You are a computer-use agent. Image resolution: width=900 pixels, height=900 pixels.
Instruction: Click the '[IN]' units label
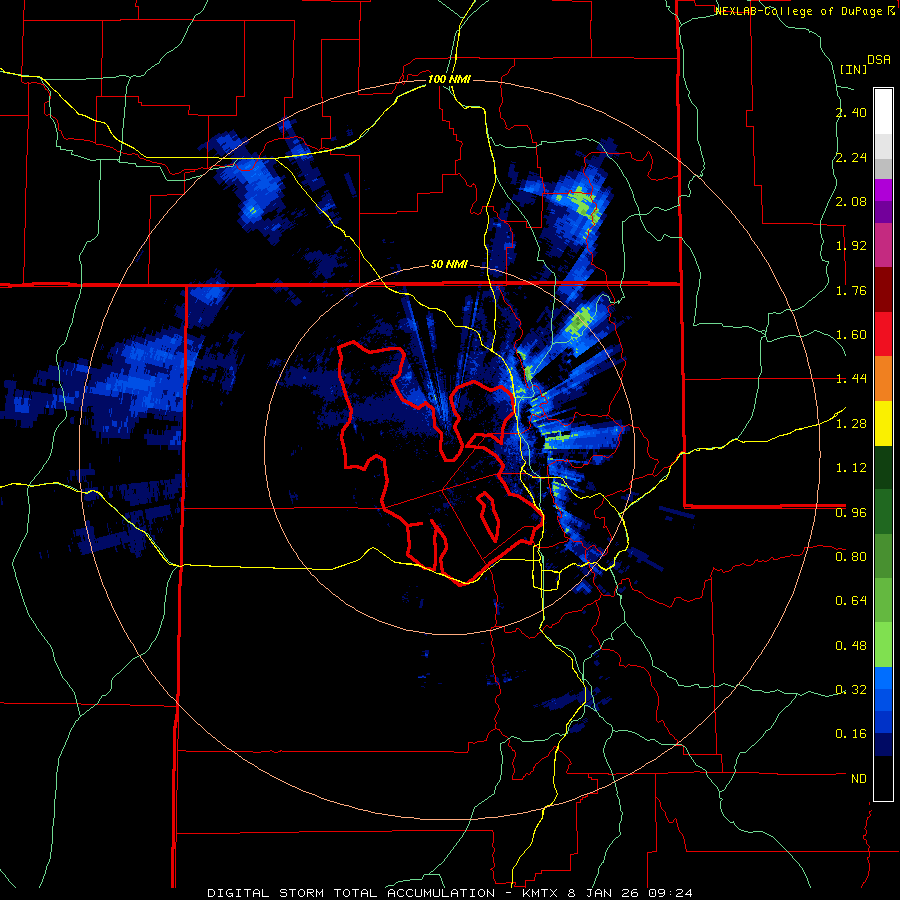pos(854,69)
